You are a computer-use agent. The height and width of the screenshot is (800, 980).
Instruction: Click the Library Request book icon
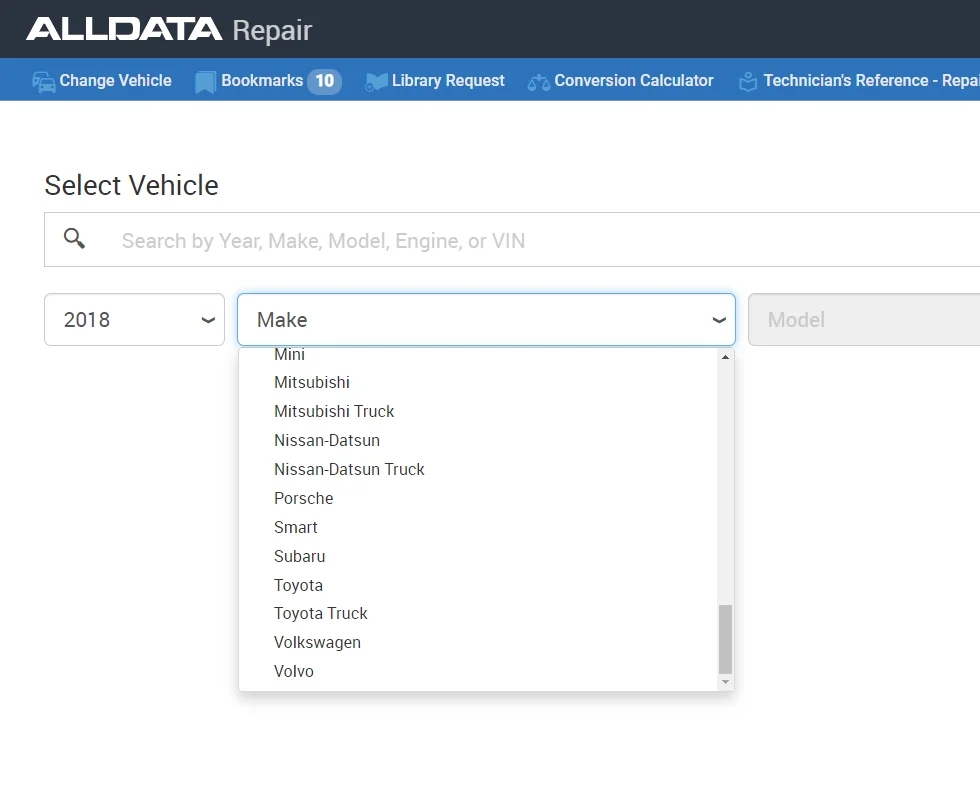[376, 81]
